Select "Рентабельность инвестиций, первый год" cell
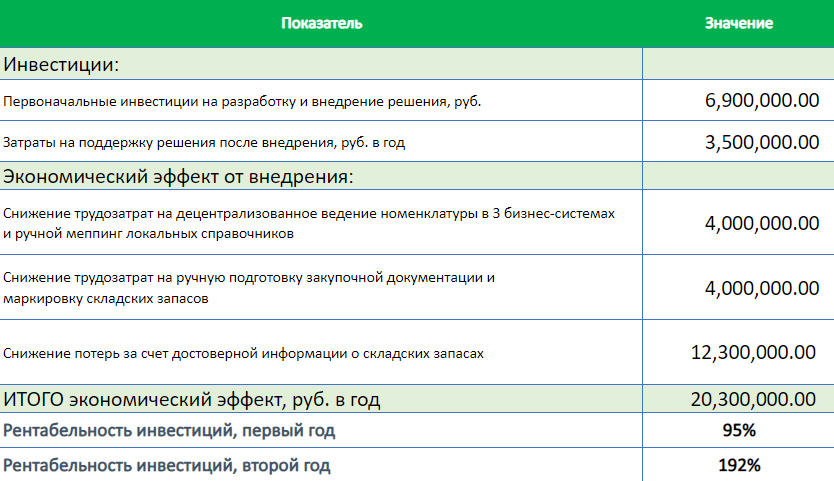 (x=169, y=432)
